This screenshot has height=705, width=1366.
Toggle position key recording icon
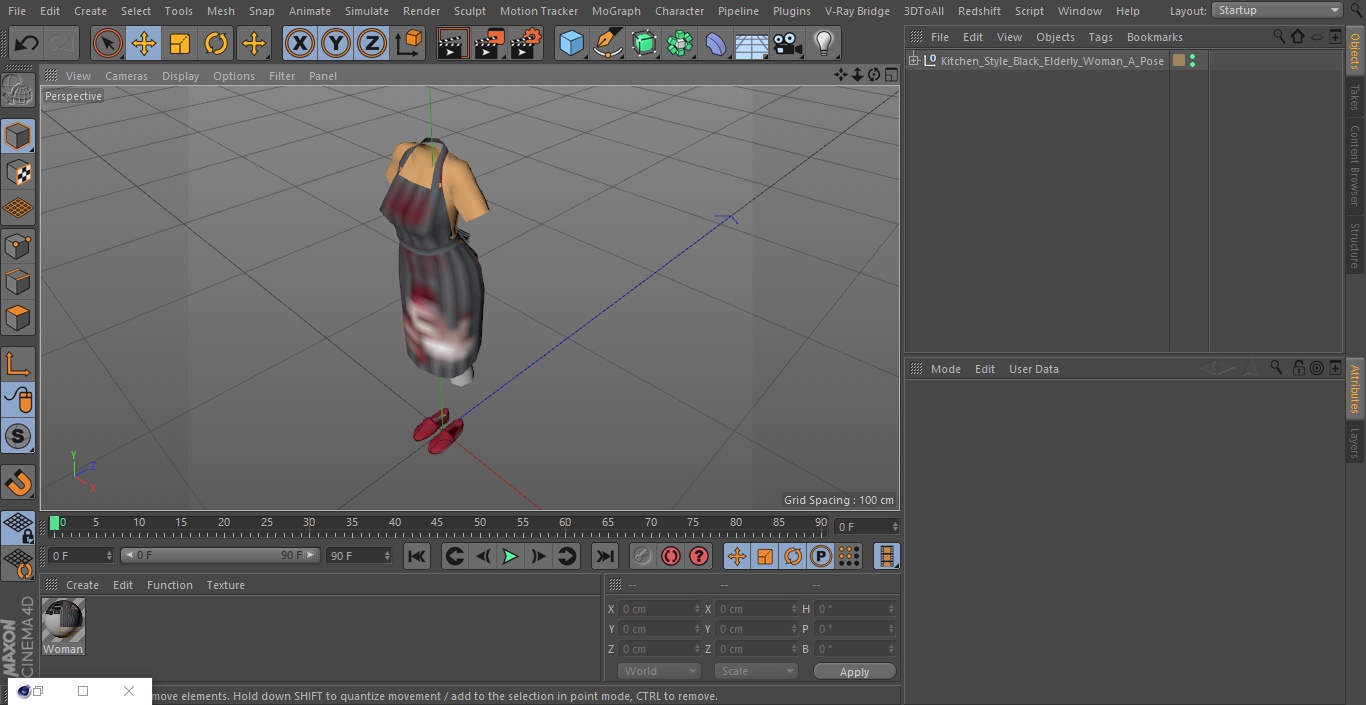pos(737,556)
